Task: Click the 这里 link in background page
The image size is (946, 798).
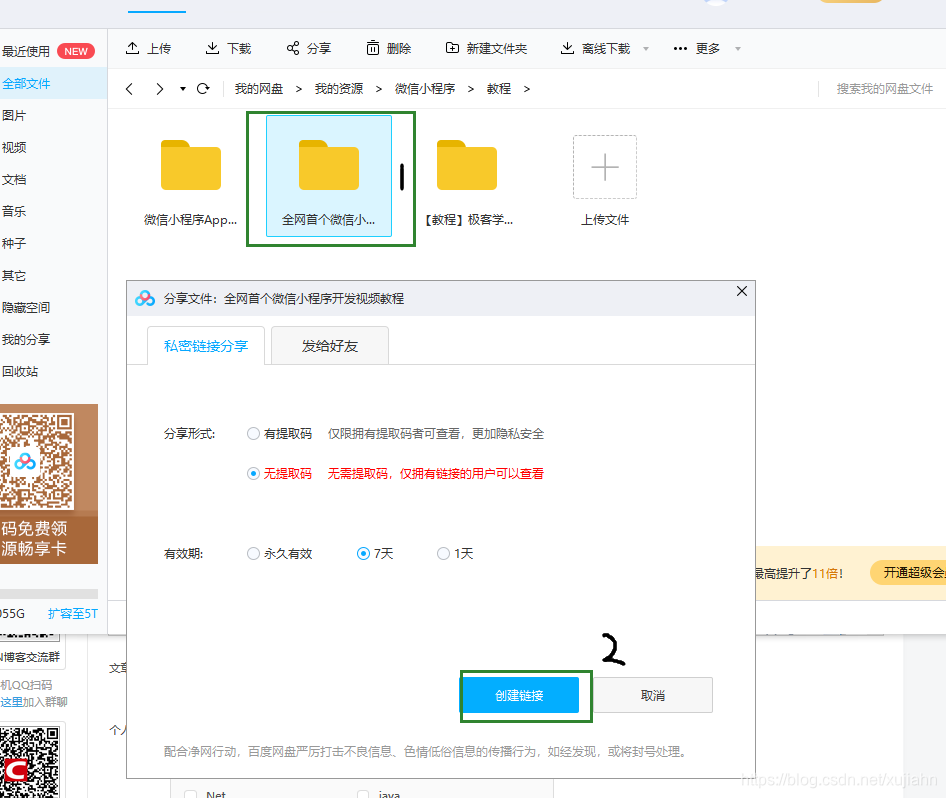Action: pos(11,701)
